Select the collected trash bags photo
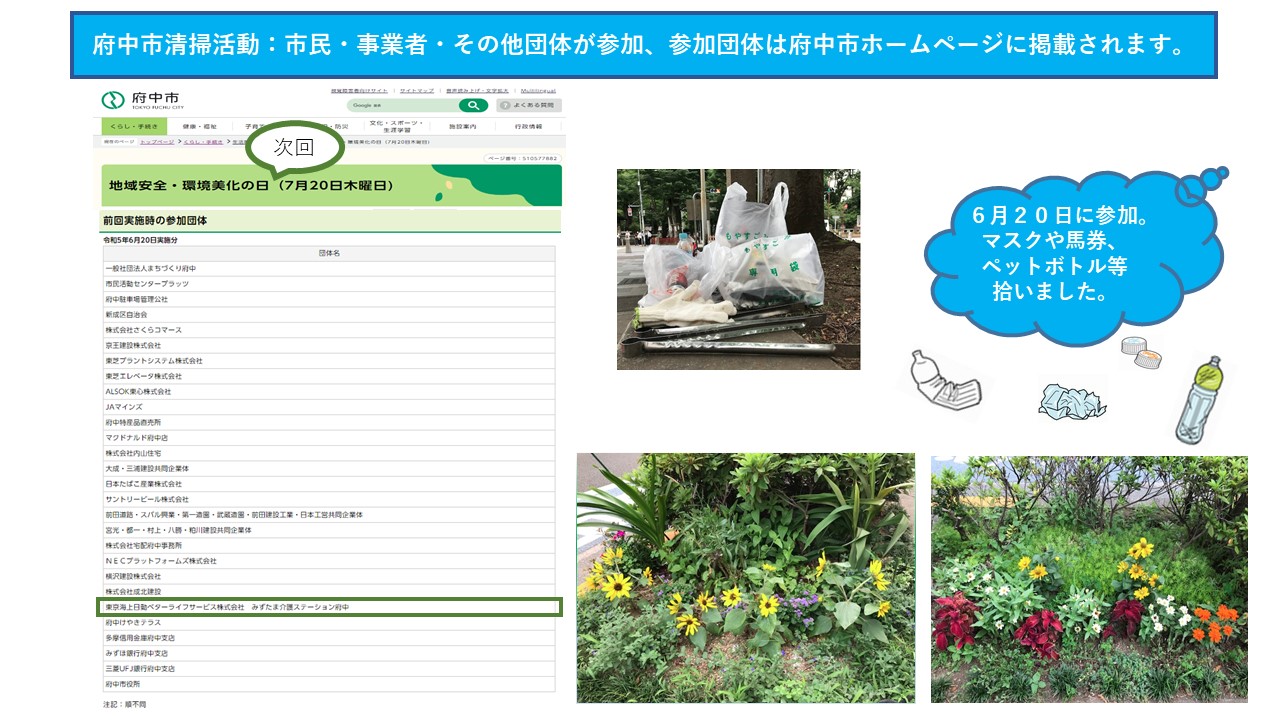1280x720 pixels. point(738,269)
